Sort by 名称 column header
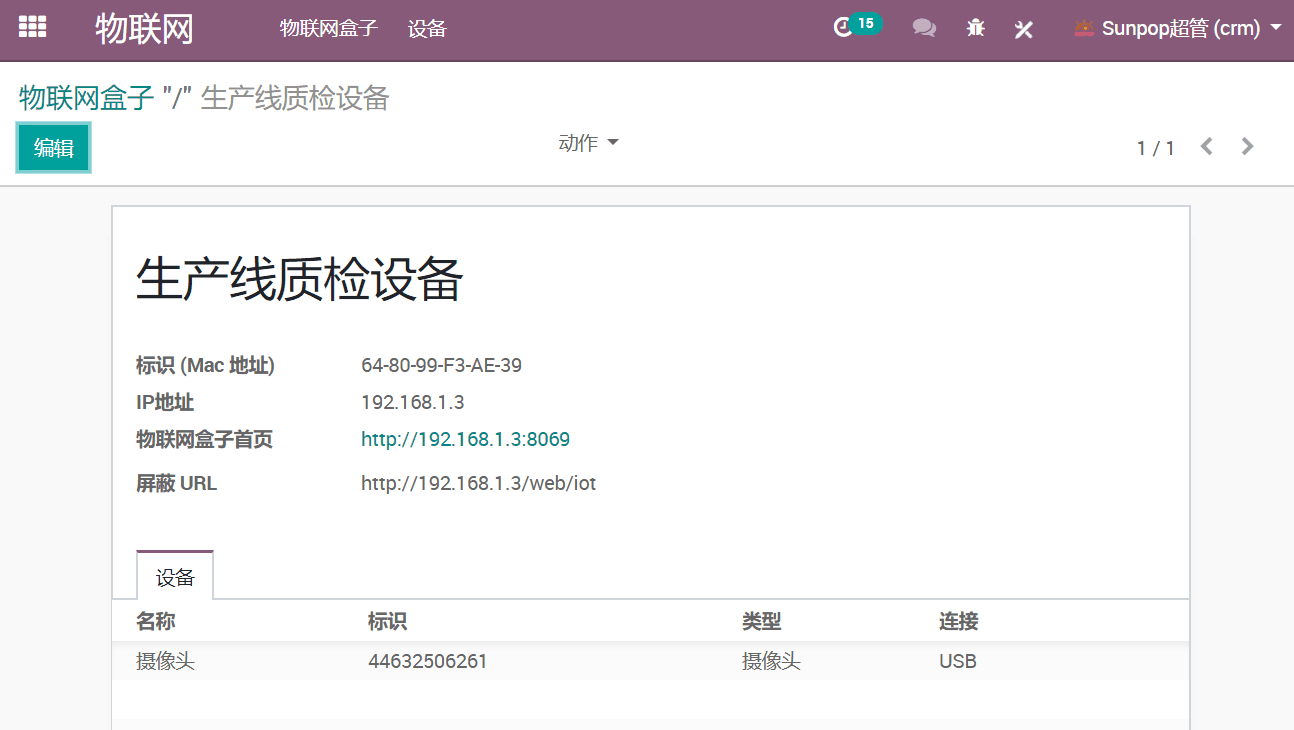 pos(156,621)
